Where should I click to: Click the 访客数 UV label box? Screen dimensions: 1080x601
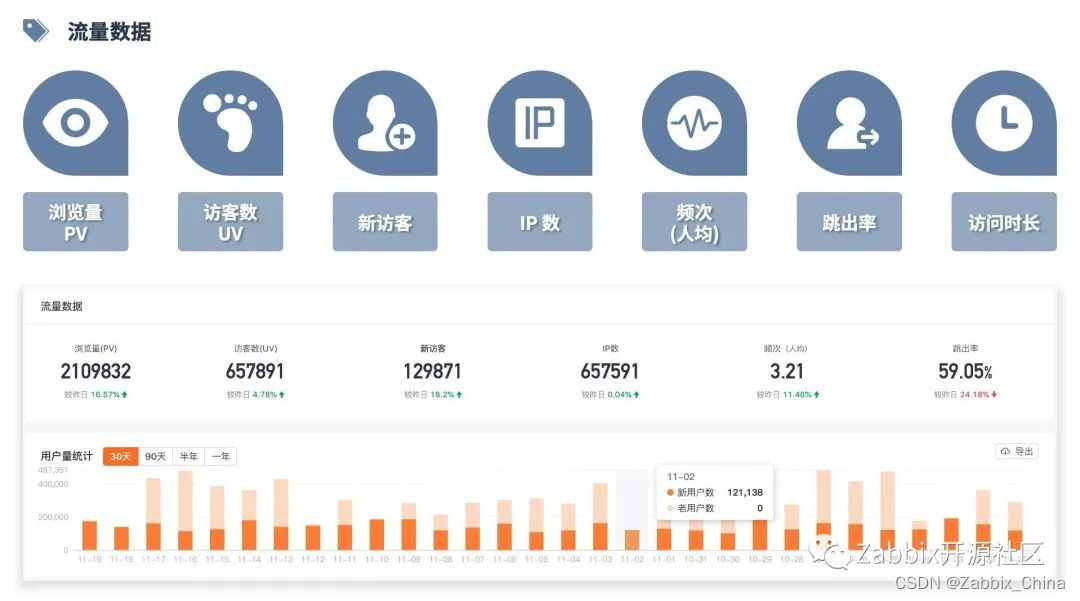(x=230, y=222)
